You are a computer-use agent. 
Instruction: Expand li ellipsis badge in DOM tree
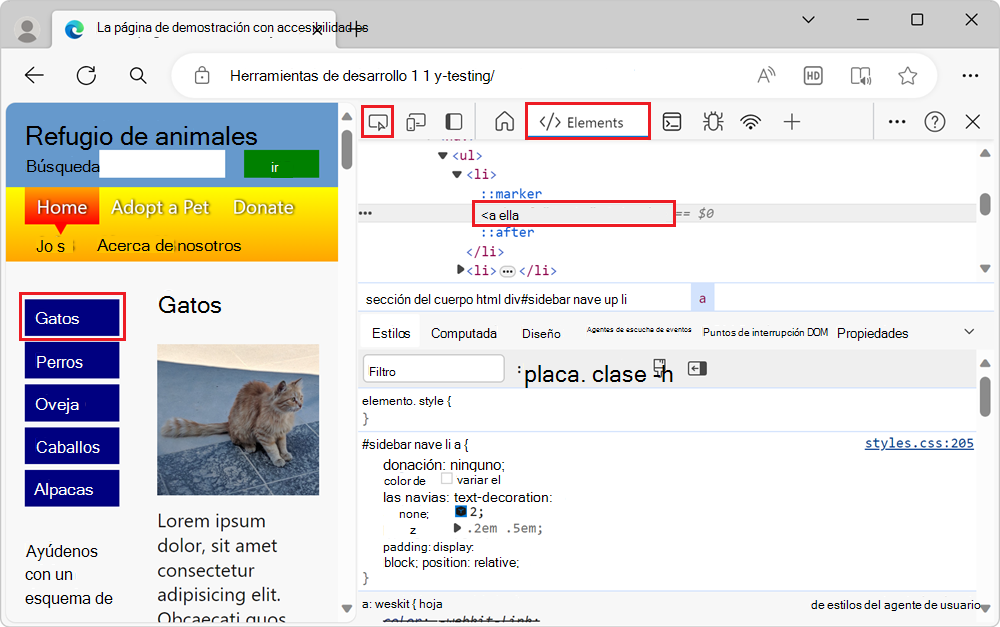[x=508, y=271]
